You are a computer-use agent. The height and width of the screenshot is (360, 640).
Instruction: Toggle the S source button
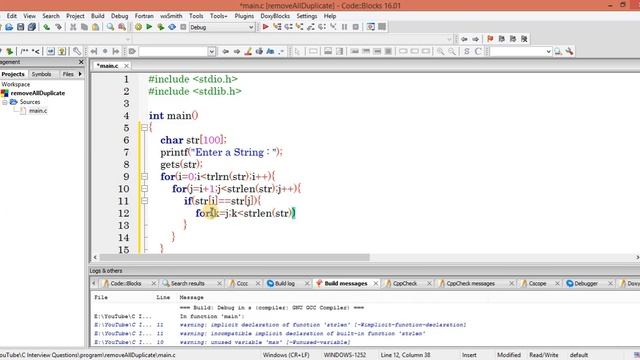pyautogui.click(x=467, y=51)
